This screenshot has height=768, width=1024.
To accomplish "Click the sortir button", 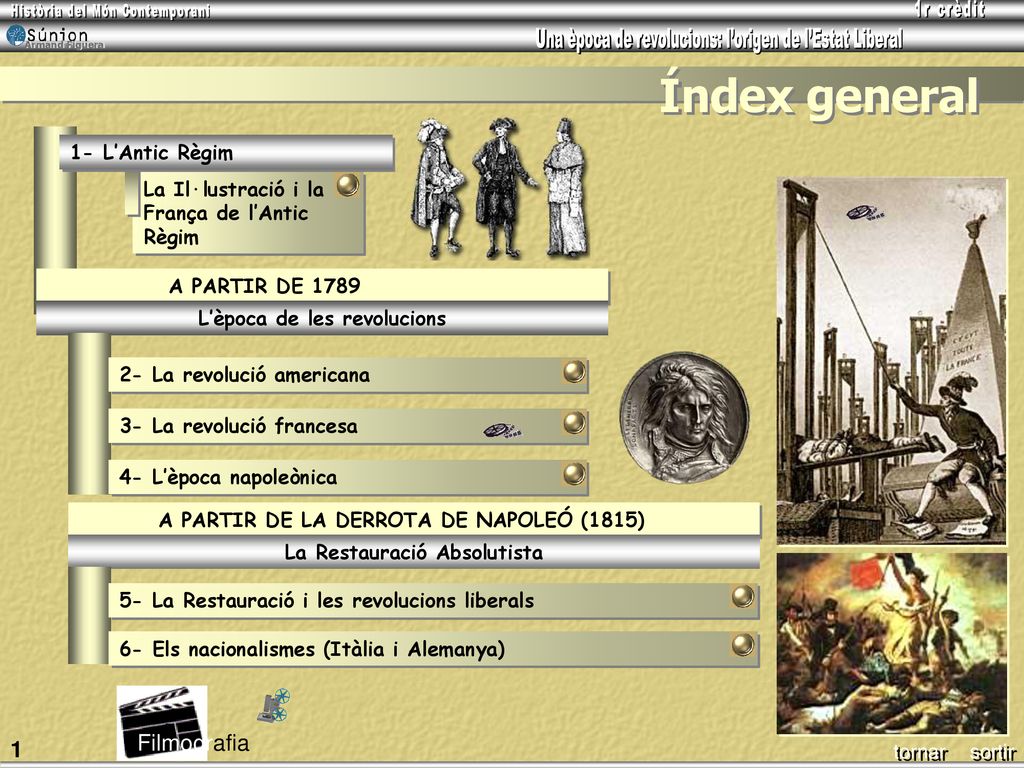I will tap(993, 753).
